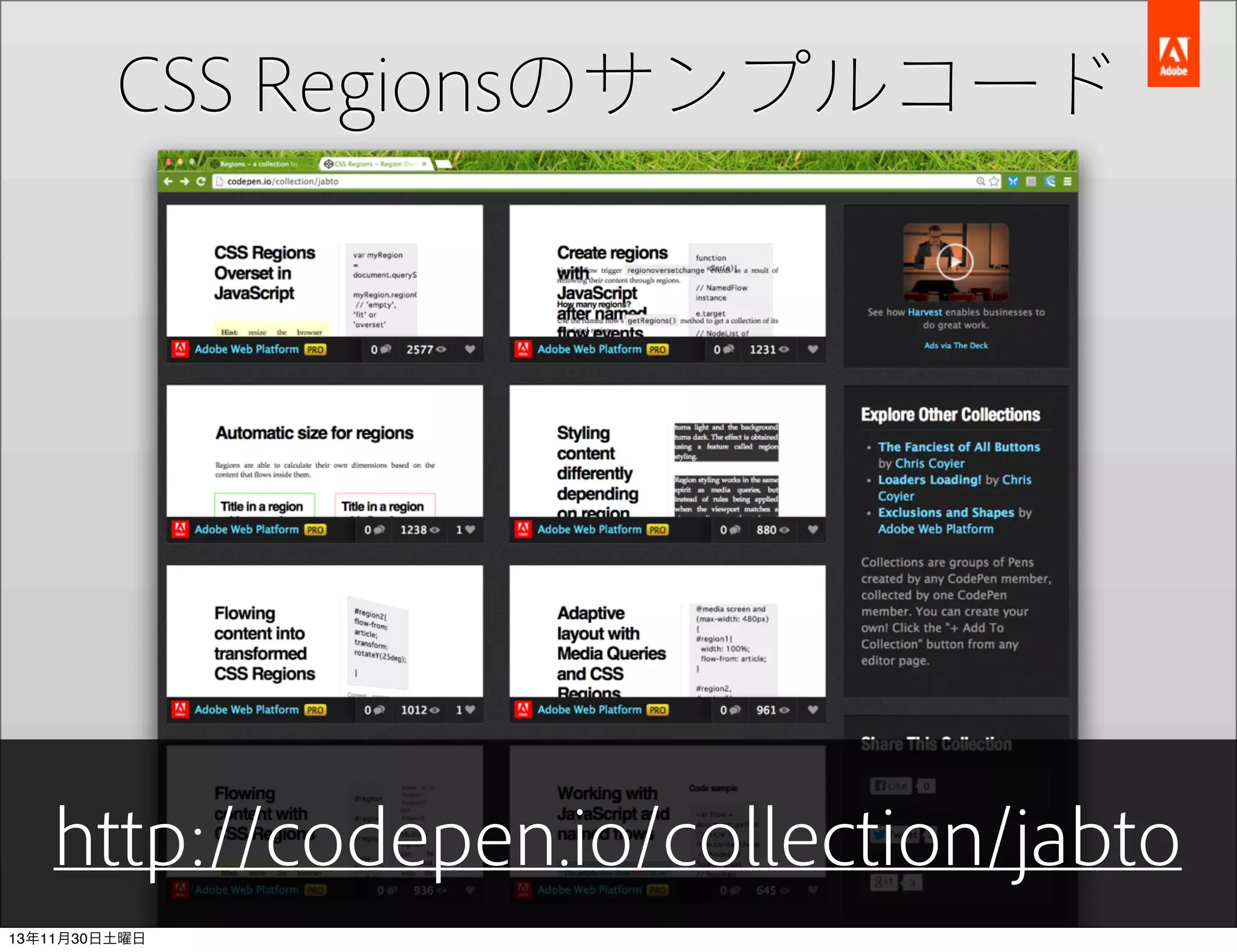The width and height of the screenshot is (1237, 952).
Task: Open comments on the 1231-view pen
Action: (724, 349)
